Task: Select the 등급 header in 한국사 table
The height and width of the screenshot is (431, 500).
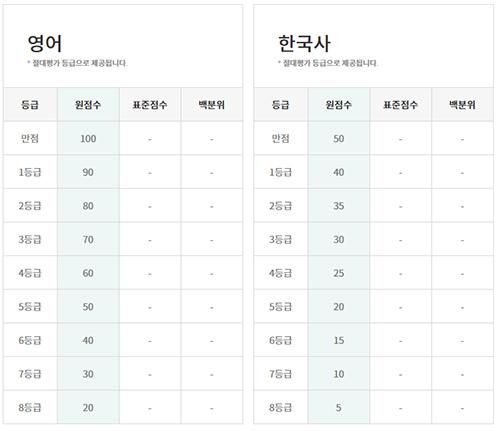Action: click(281, 105)
